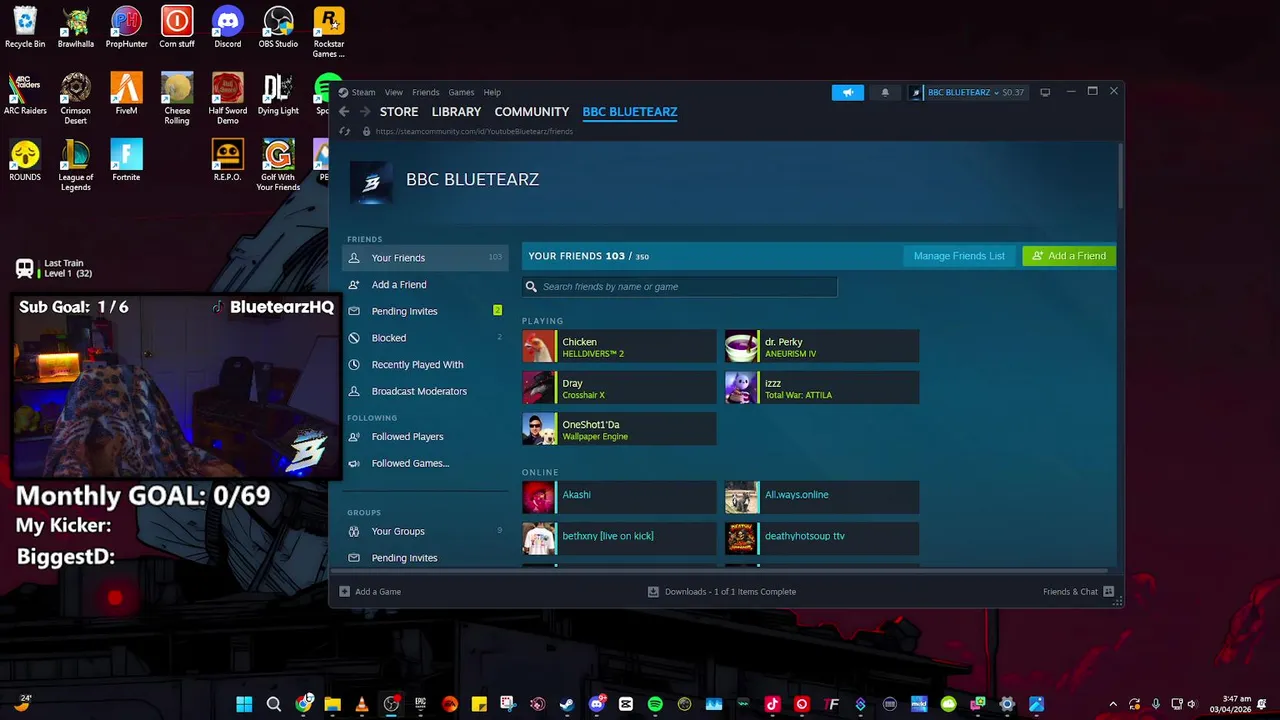
Task: Open the Spotify taskbar icon
Action: pyautogui.click(x=655, y=704)
